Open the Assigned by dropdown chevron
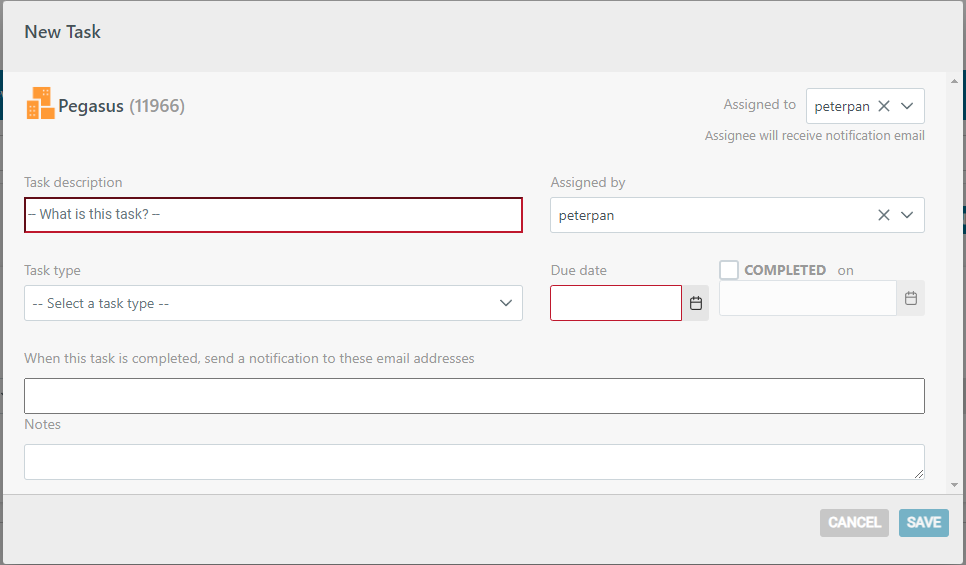 [x=907, y=215]
